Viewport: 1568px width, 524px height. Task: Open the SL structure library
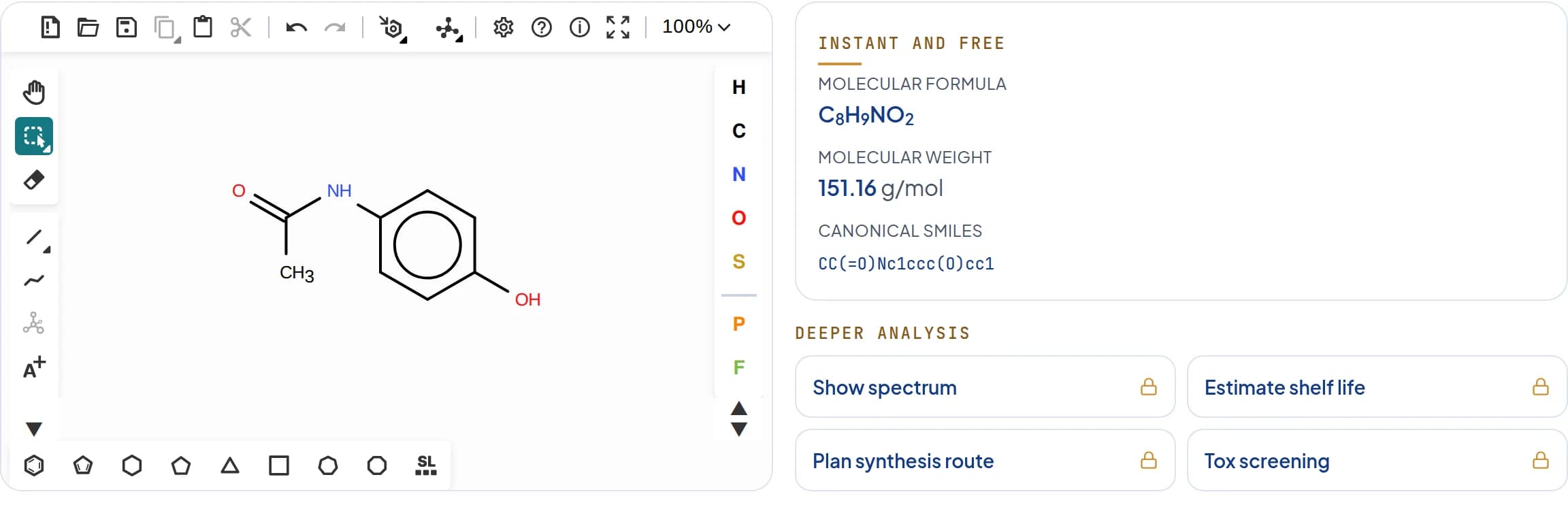426,465
